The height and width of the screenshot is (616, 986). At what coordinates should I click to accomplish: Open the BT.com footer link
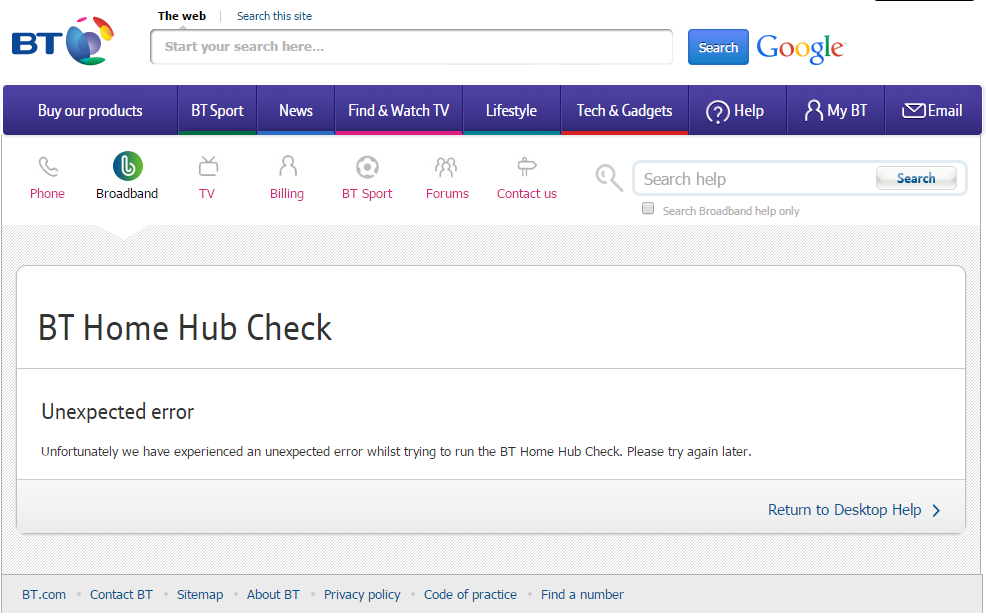pos(44,595)
